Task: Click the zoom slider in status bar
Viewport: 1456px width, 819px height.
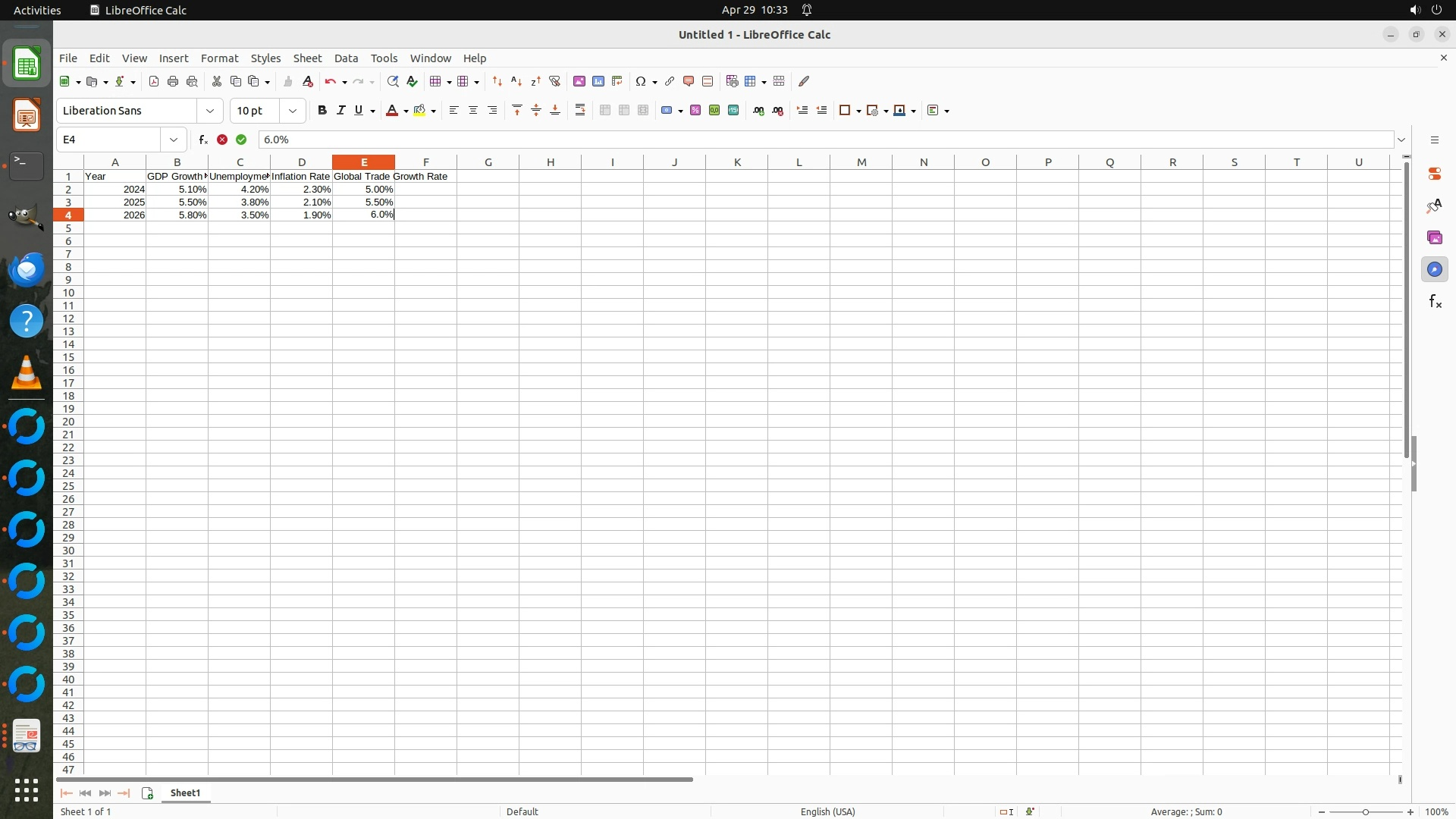Action: [x=1366, y=812]
